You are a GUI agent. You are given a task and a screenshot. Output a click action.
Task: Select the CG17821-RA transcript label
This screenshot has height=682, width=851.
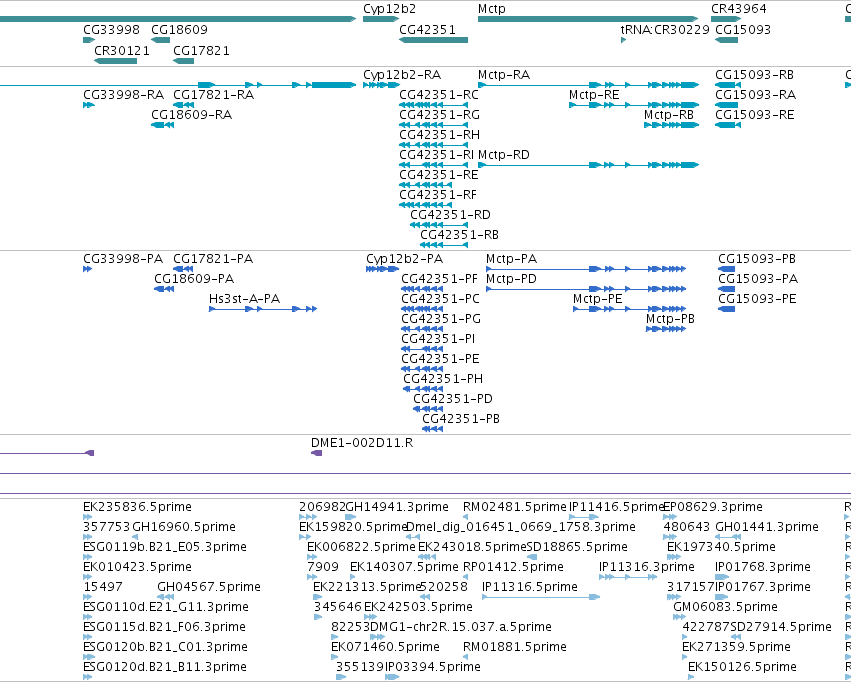(x=214, y=94)
